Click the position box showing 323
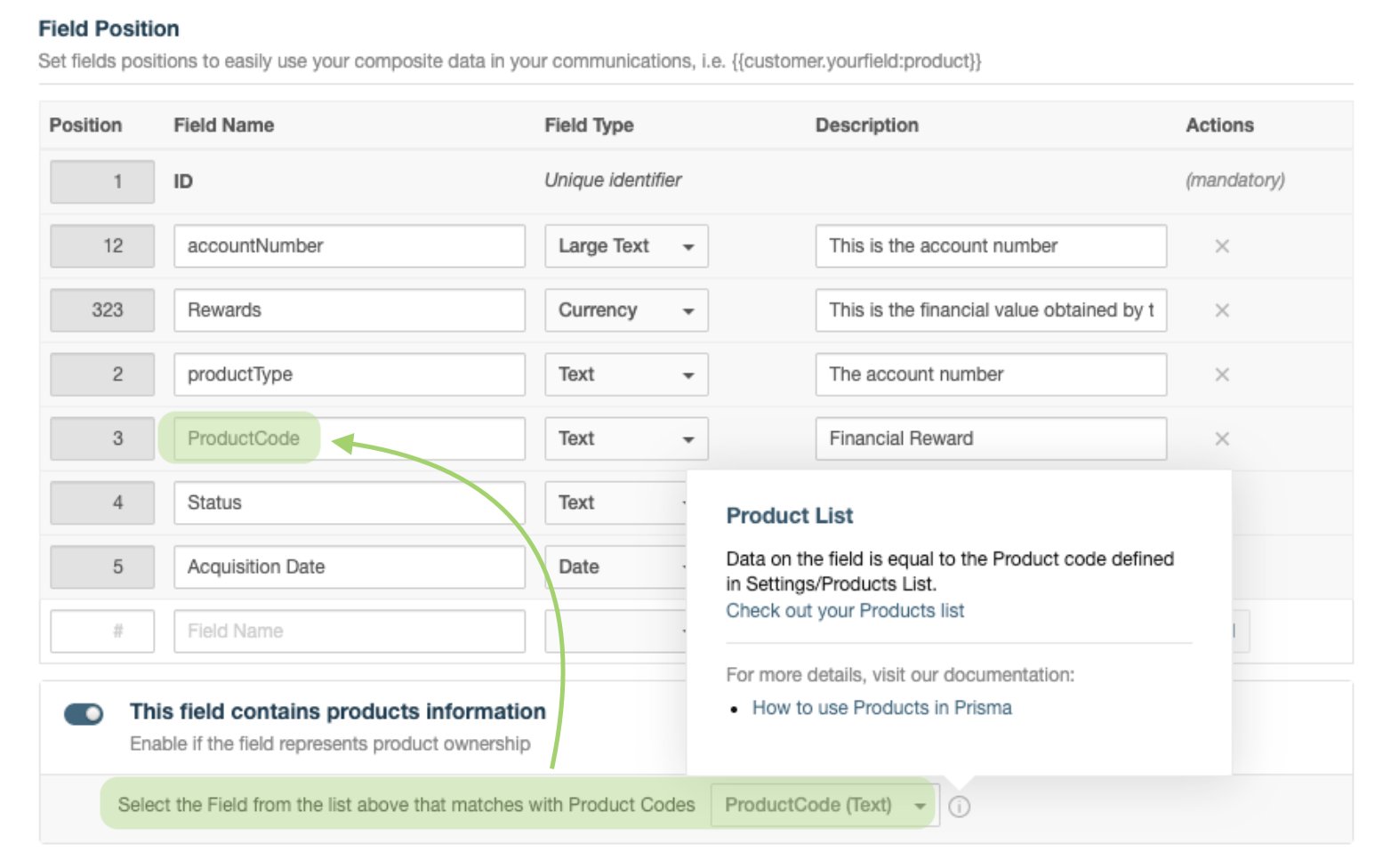 tap(102, 310)
